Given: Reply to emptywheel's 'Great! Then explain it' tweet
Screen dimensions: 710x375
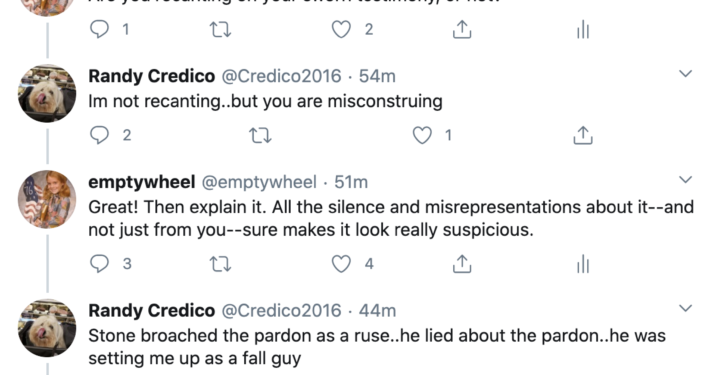Looking at the screenshot, I should 99,264.
